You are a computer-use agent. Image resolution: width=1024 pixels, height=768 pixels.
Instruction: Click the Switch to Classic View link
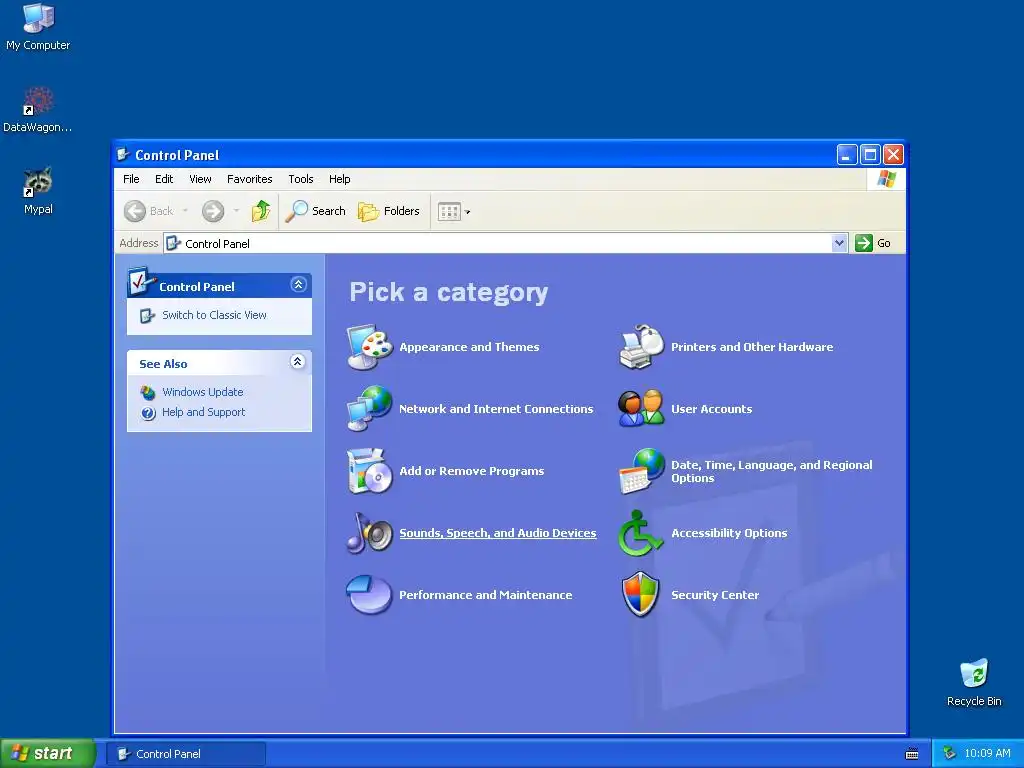[214, 315]
